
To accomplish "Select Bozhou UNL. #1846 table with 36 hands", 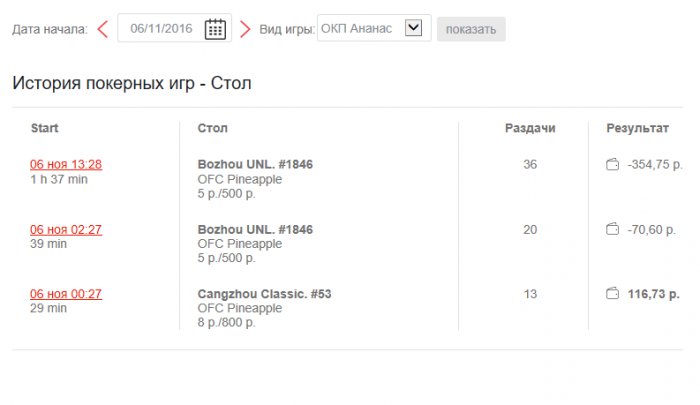I will (x=255, y=165).
